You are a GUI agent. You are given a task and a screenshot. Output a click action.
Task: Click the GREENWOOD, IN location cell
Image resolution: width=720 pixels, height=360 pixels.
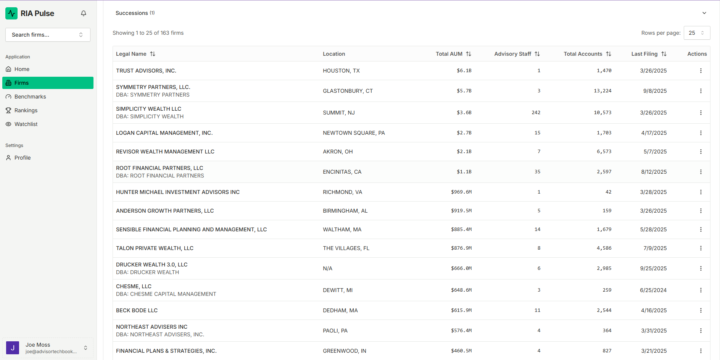[x=344, y=351]
